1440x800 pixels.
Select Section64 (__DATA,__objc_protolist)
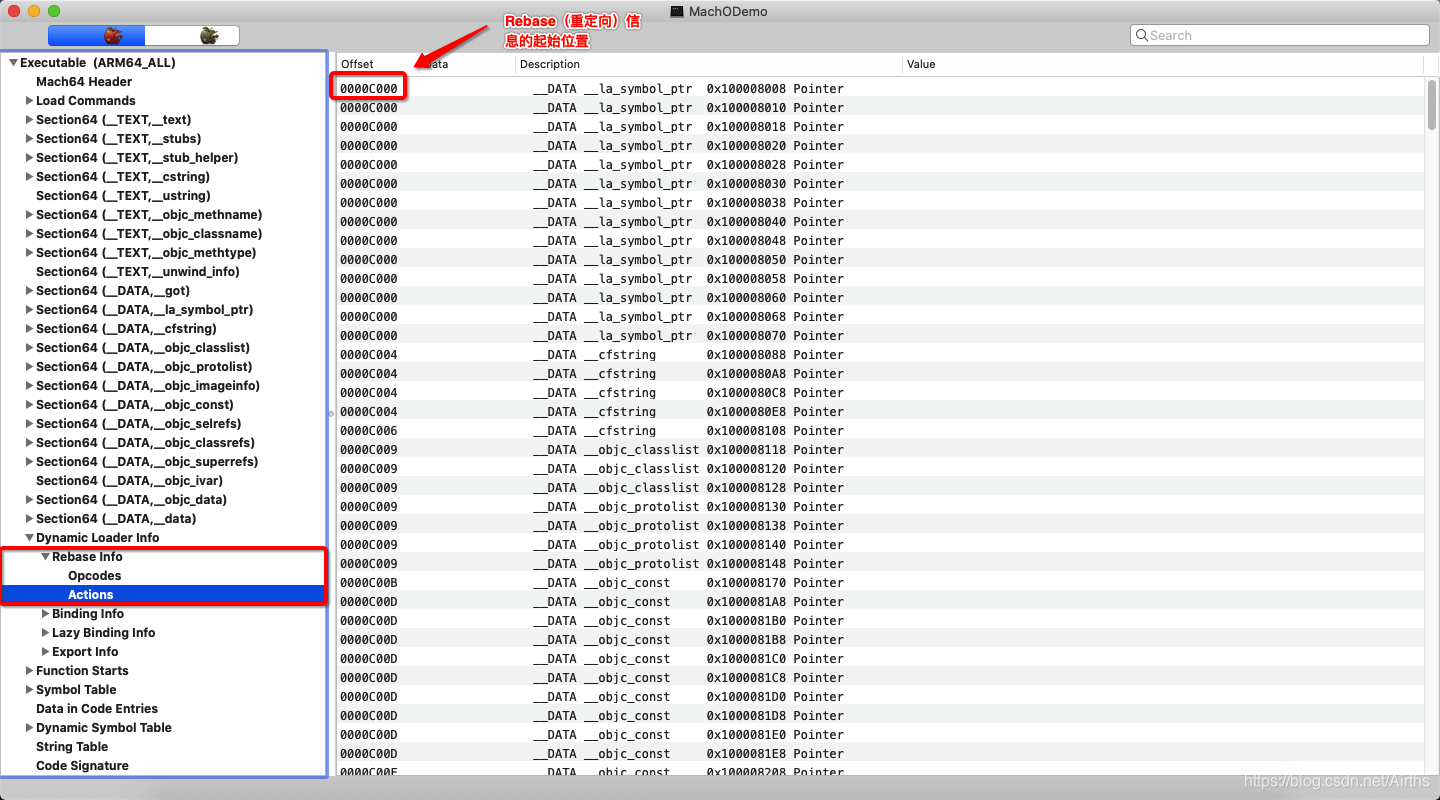pos(144,367)
